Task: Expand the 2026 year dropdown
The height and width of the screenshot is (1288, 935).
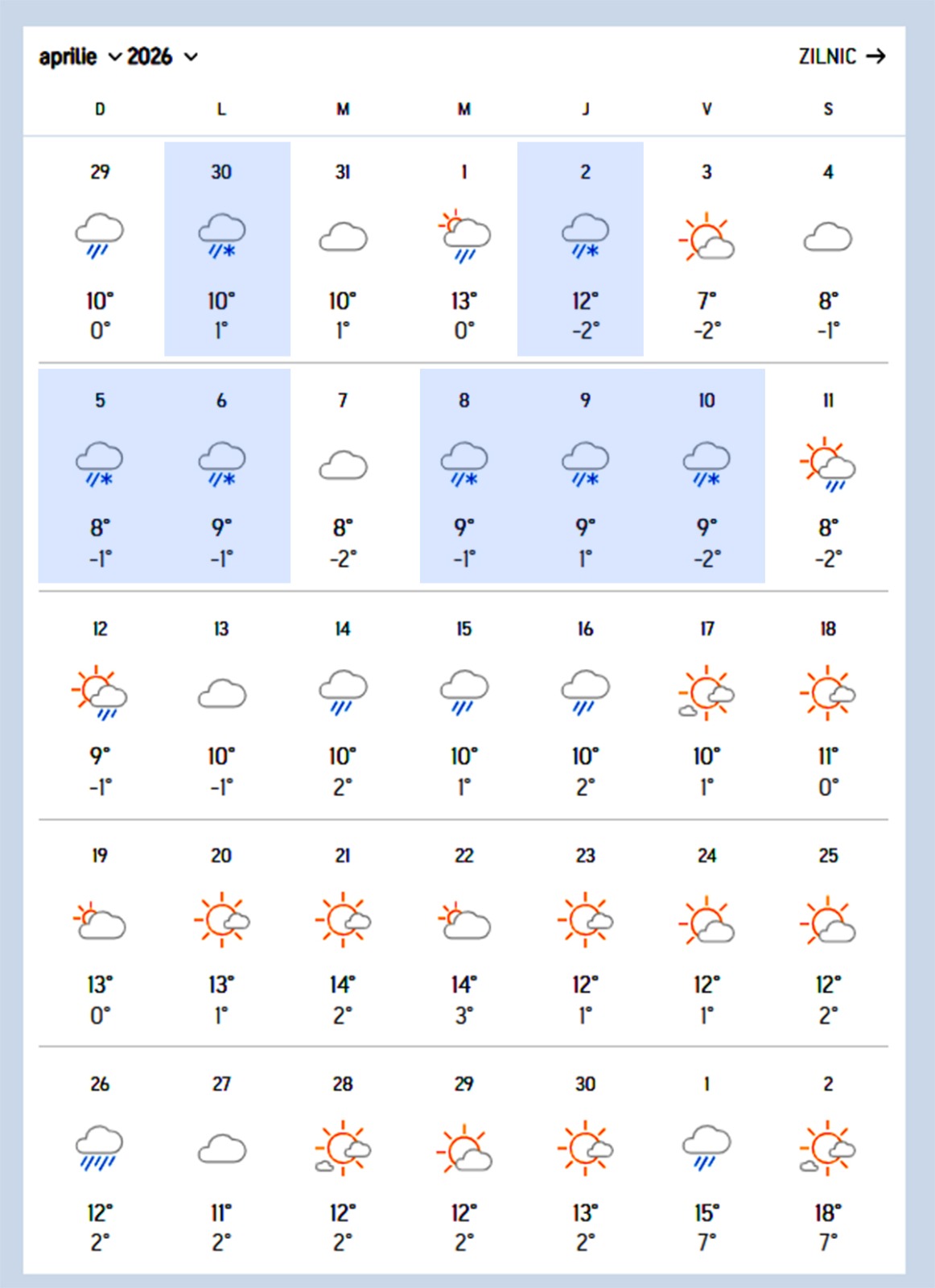Action: pos(162,57)
